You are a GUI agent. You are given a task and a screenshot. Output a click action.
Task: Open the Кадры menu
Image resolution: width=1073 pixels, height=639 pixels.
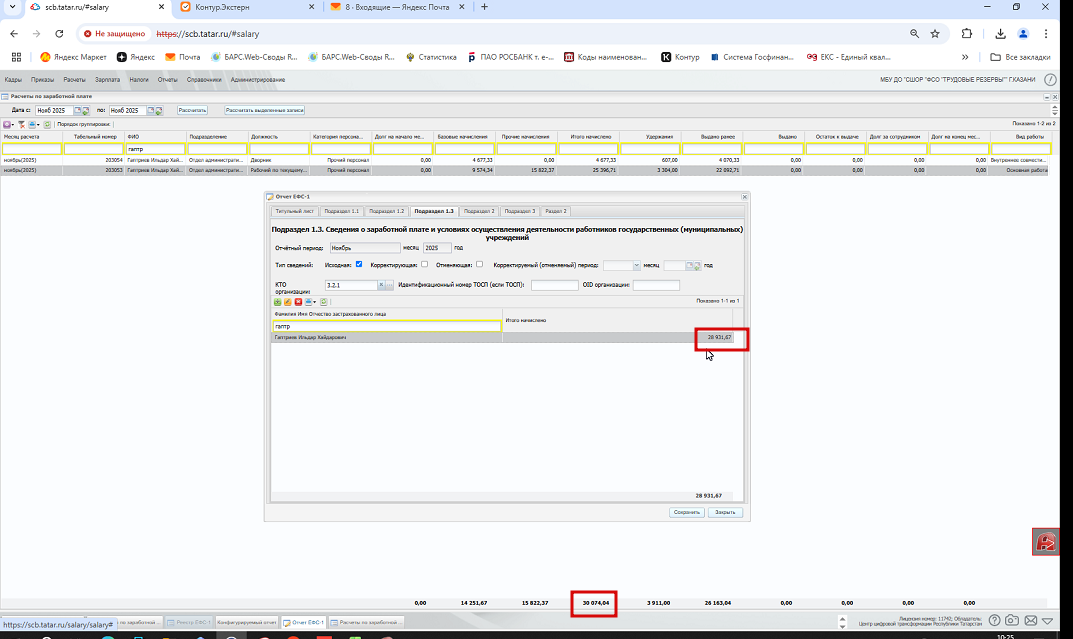point(13,79)
